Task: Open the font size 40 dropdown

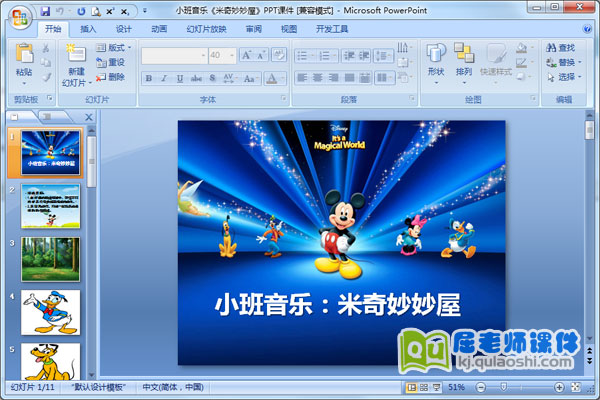Action: (x=232, y=56)
